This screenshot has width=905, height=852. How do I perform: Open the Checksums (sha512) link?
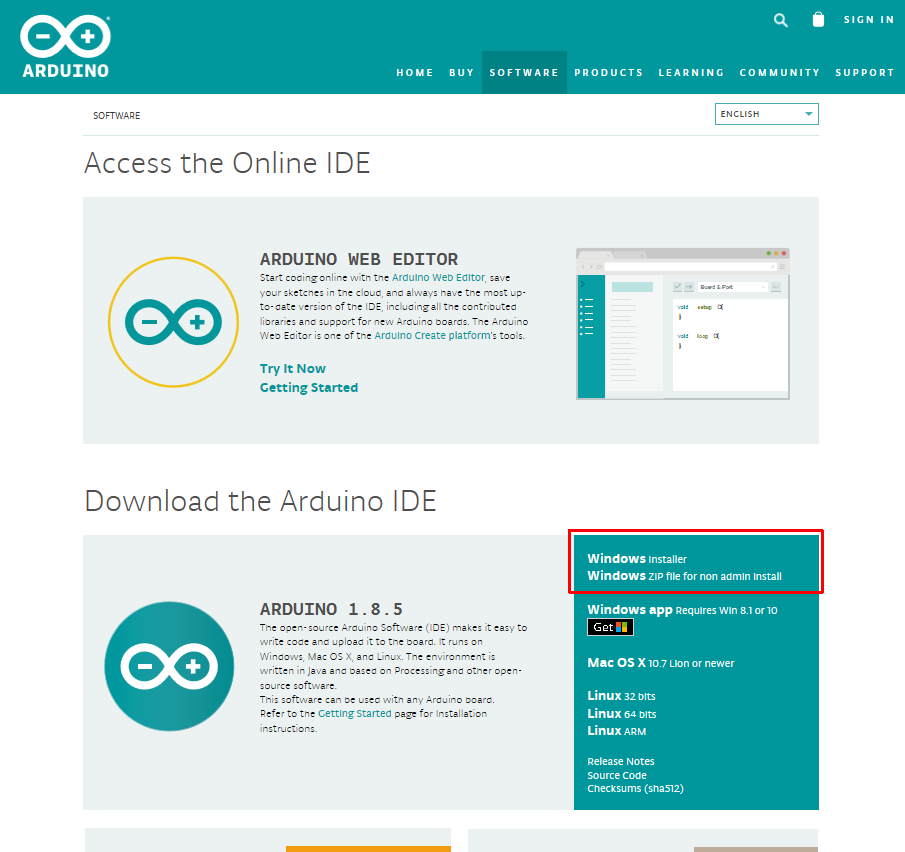(x=635, y=789)
